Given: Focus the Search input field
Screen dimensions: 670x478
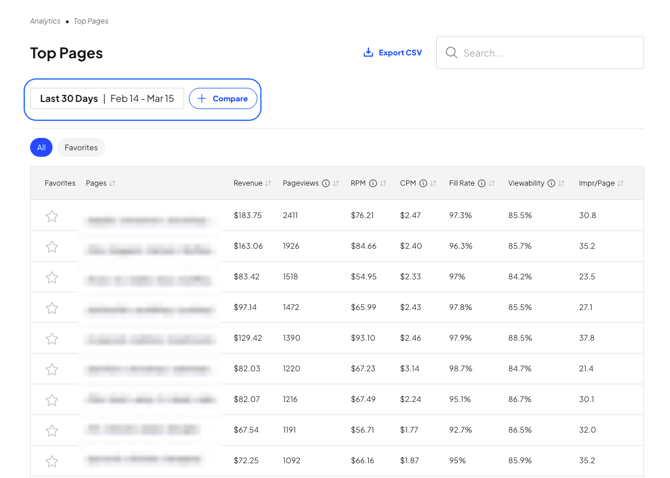Looking at the screenshot, I should tap(540, 53).
